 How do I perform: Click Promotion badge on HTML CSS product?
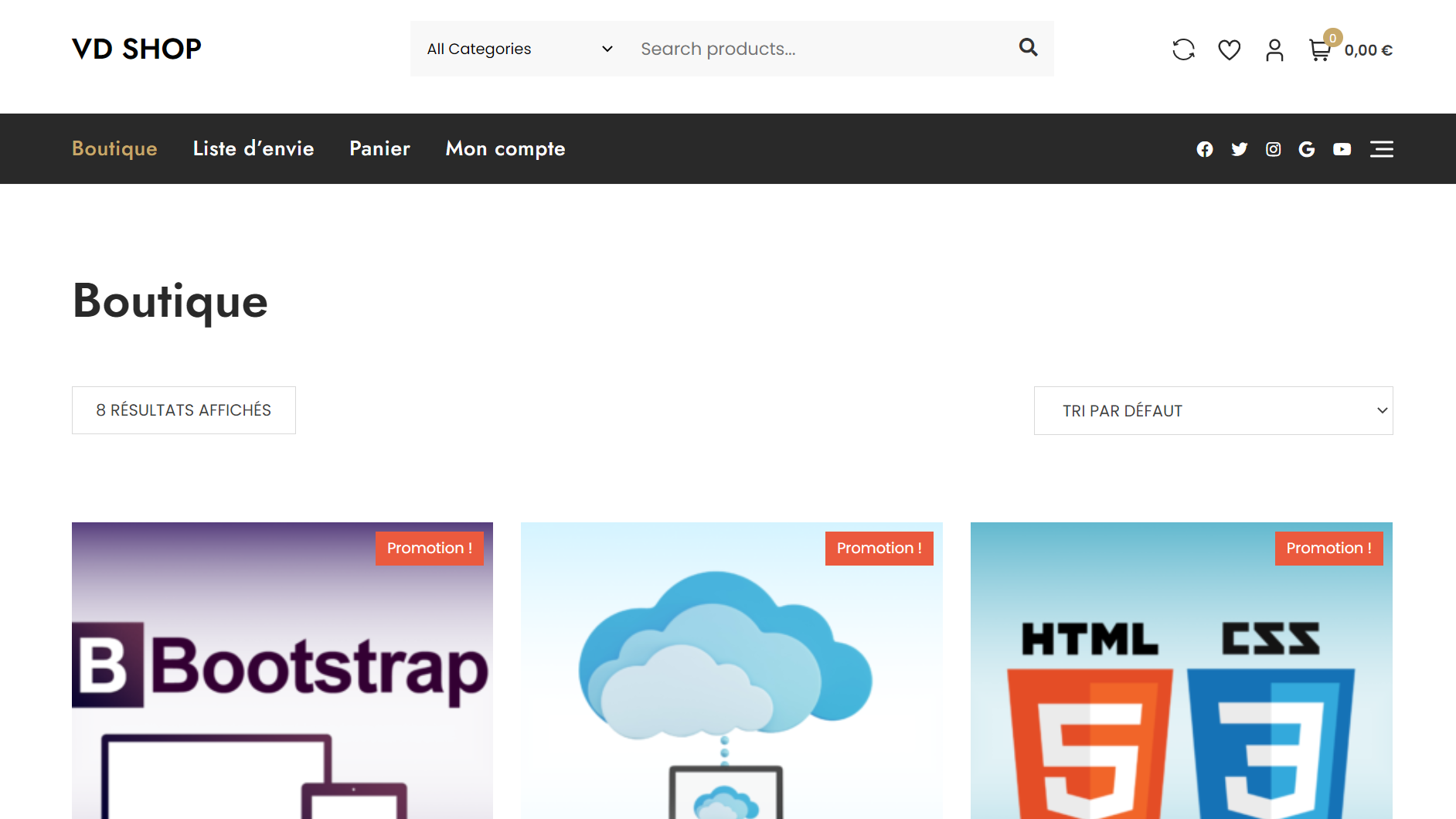[1329, 549]
